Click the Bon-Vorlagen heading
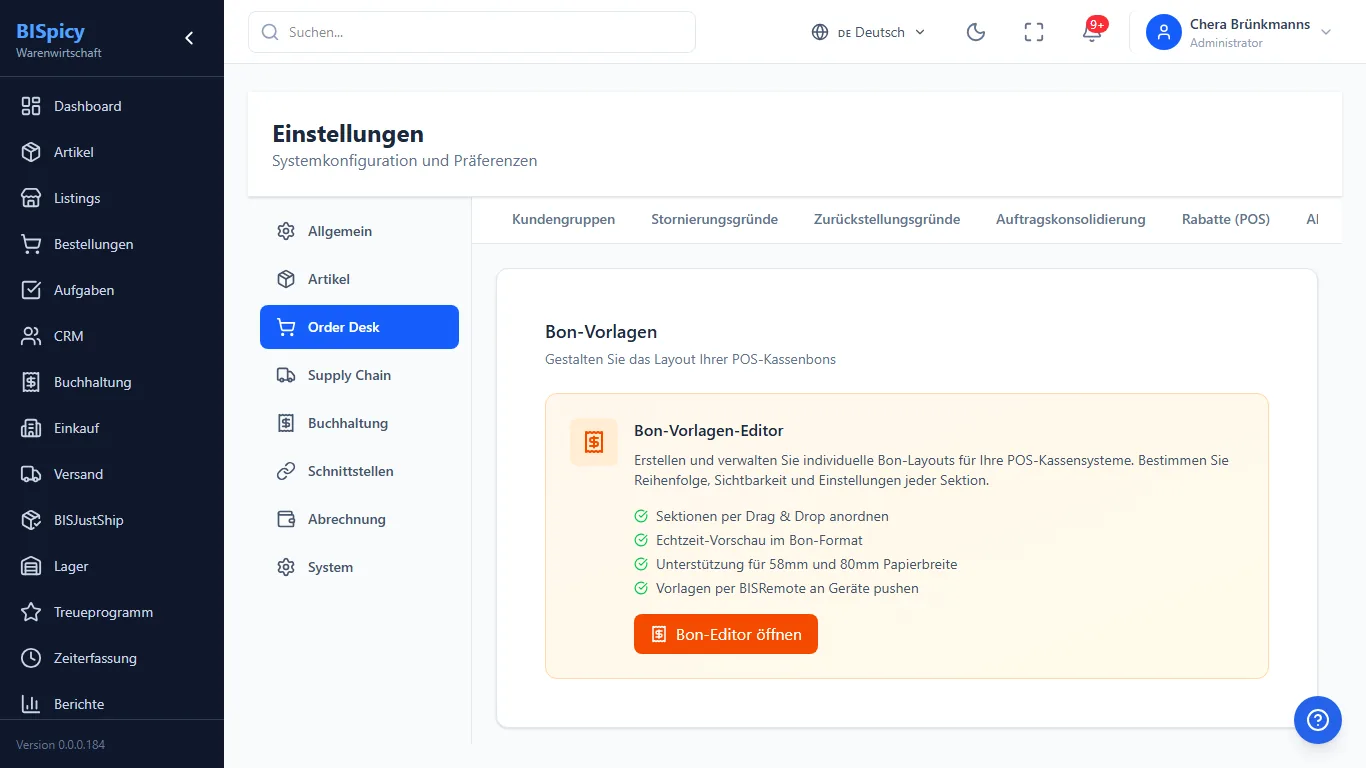The width and height of the screenshot is (1366, 768). click(601, 331)
